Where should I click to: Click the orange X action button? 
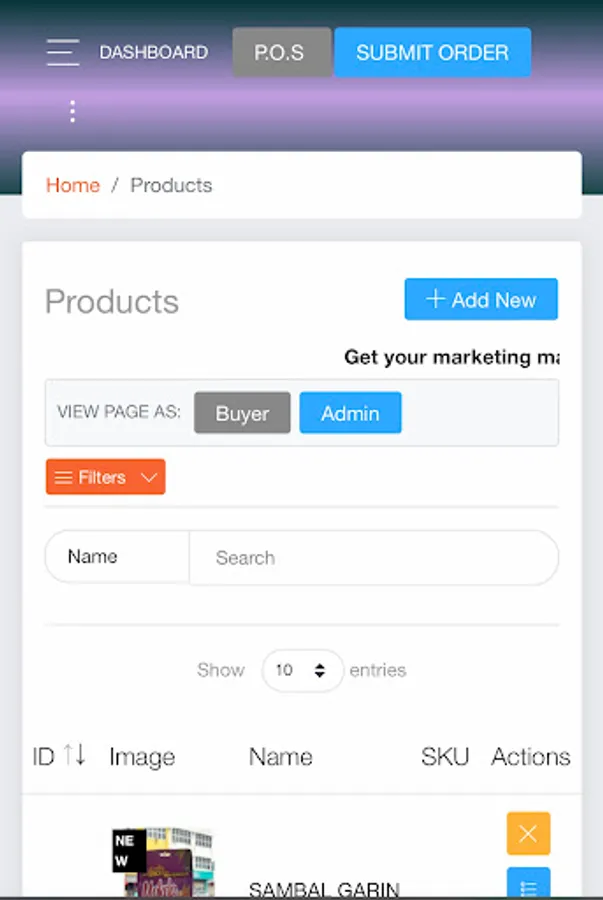click(528, 834)
